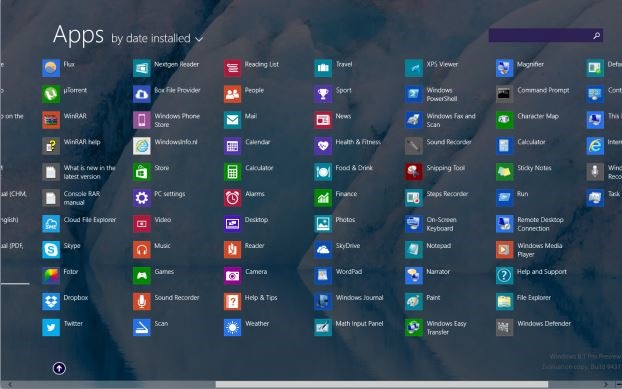Click the up arrow to return to Start
This screenshot has height=389, width=622.
pyautogui.click(x=59, y=368)
